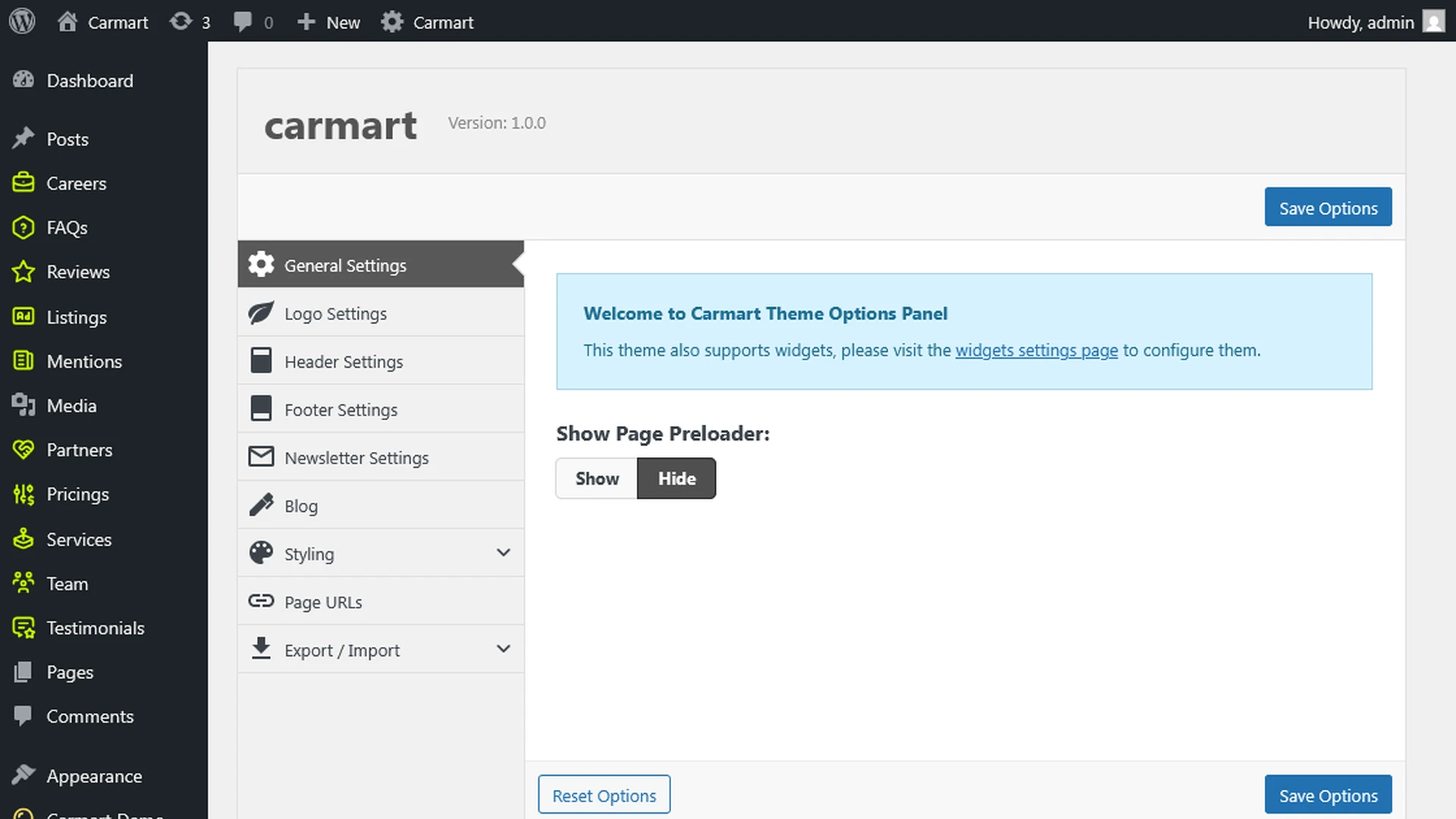Click the Export / Import download icon

261,648
